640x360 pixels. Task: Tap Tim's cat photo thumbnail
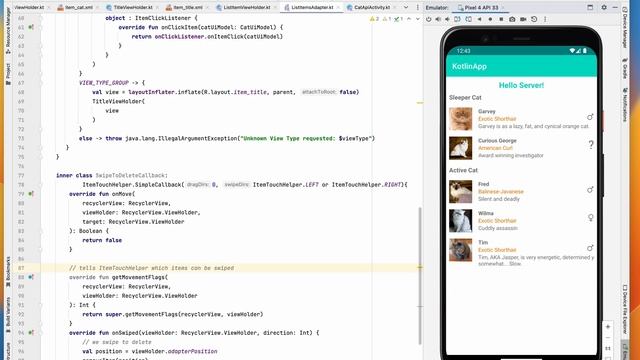point(460,250)
